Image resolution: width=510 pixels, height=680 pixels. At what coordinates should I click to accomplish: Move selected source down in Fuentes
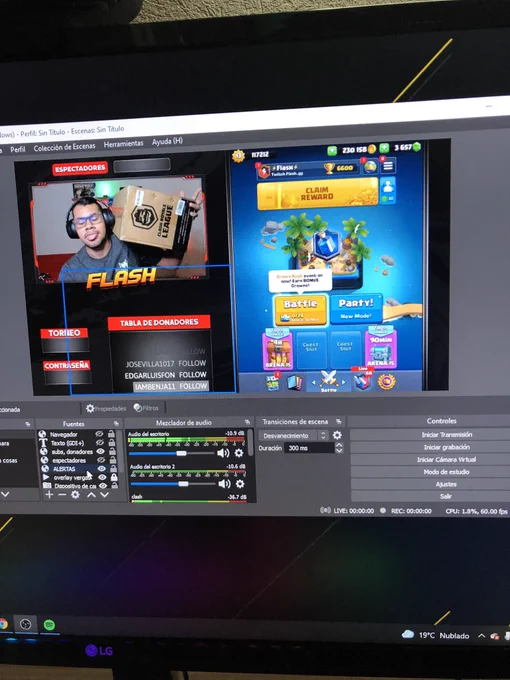tap(104, 495)
